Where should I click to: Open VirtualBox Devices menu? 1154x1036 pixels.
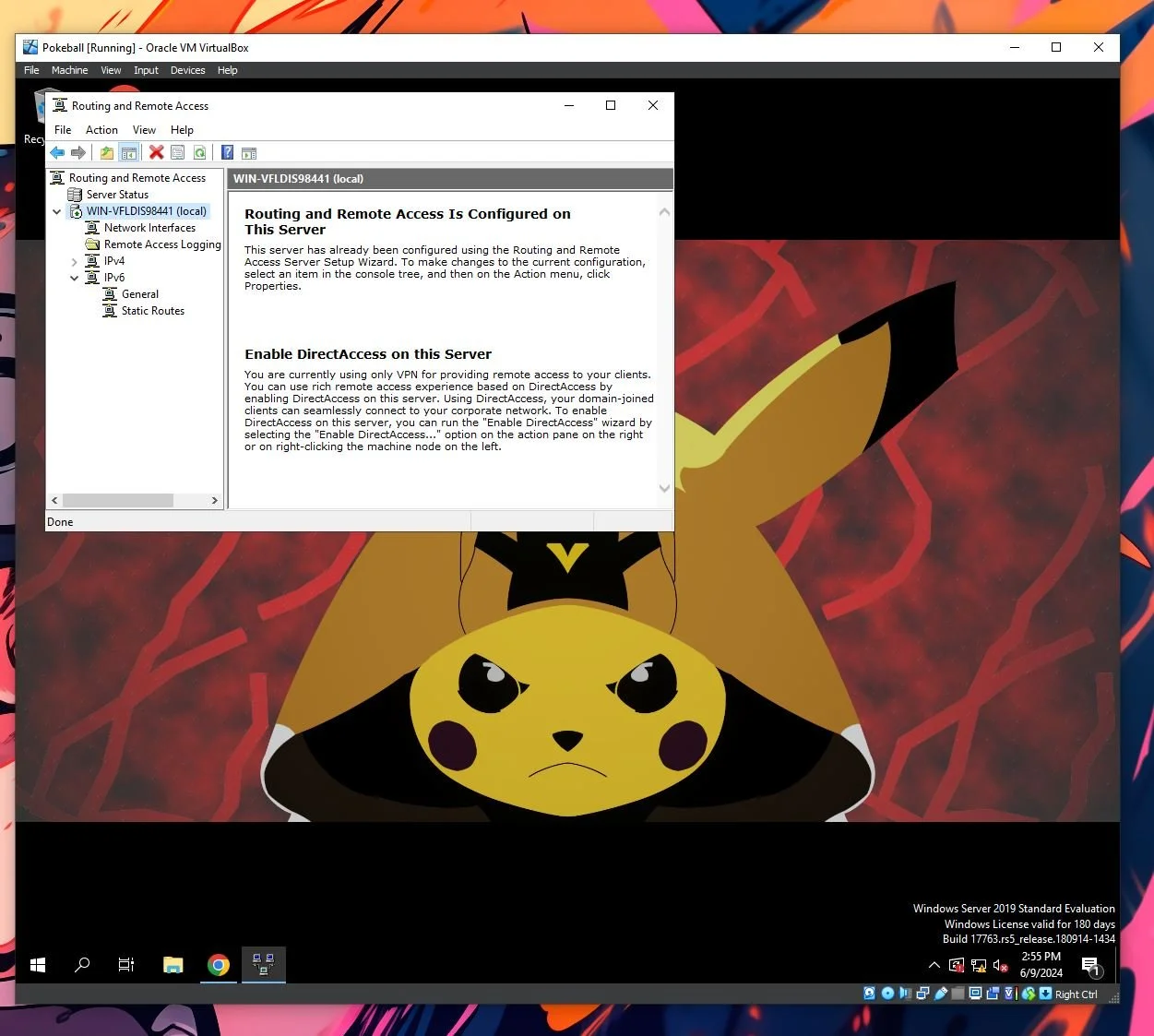coord(187,70)
